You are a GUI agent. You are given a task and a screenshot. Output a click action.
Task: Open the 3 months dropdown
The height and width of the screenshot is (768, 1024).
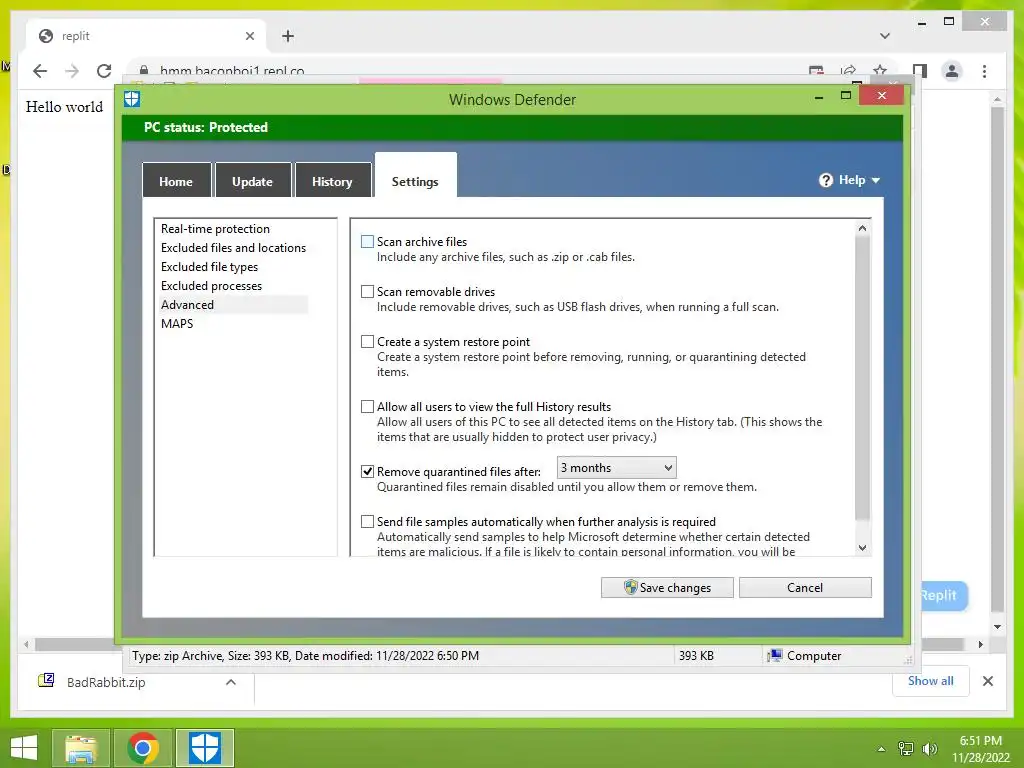coord(616,468)
